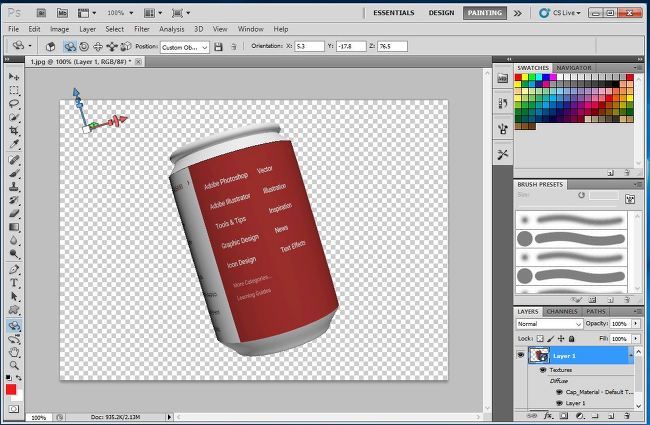The image size is (650, 425).
Task: Select the Rectangular Marquee tool
Action: 14,90
